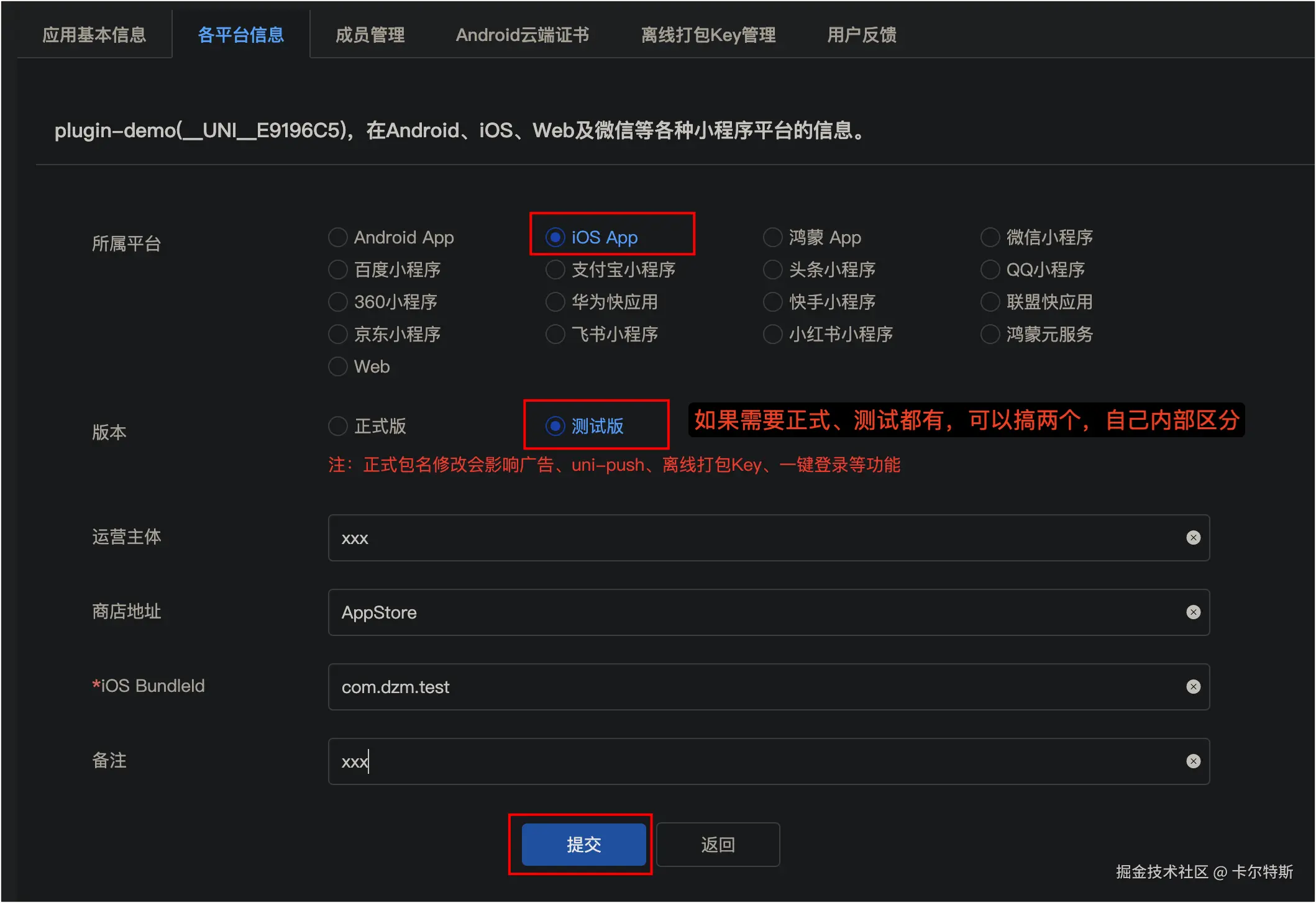Open 离线打包Key管理 tab
The image size is (1316, 903).
(x=708, y=35)
